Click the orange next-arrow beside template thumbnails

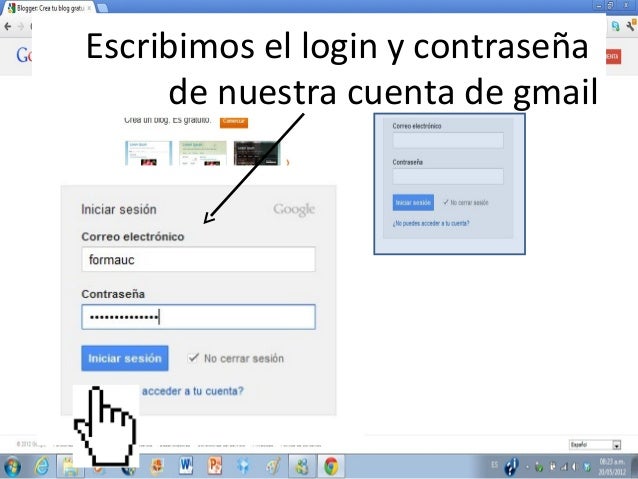(288, 163)
